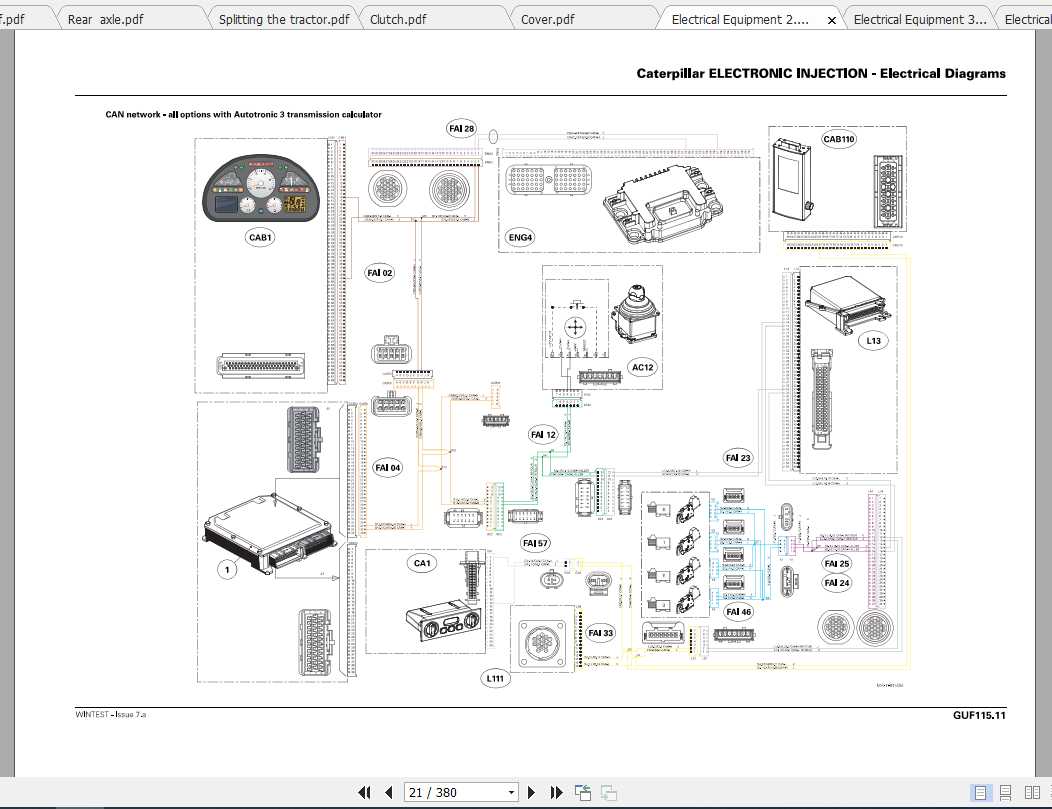Select single page view mode
The image size is (1052, 809).
980,792
